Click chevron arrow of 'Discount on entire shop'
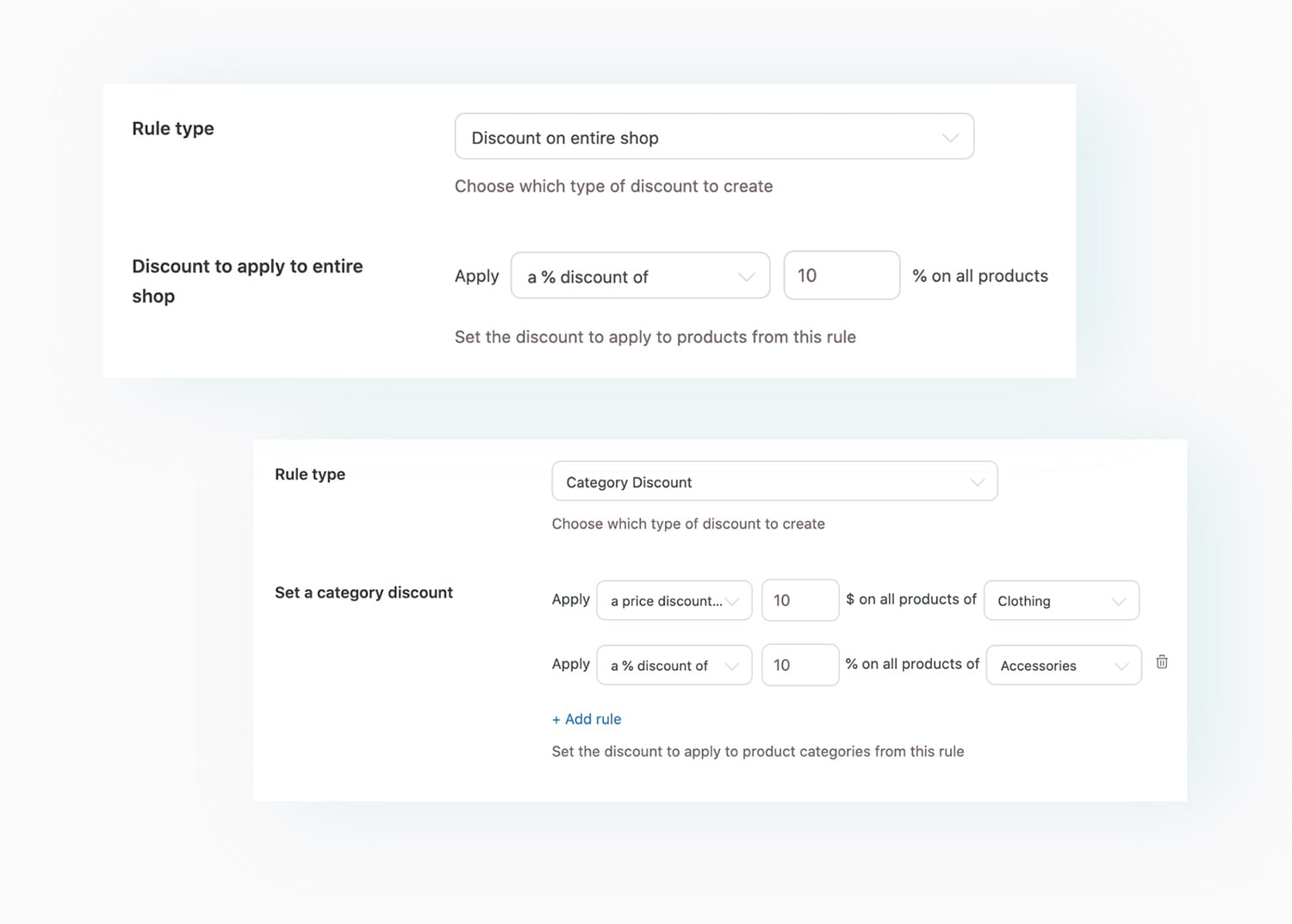Screen dimensions: 1292x924 click(950, 138)
